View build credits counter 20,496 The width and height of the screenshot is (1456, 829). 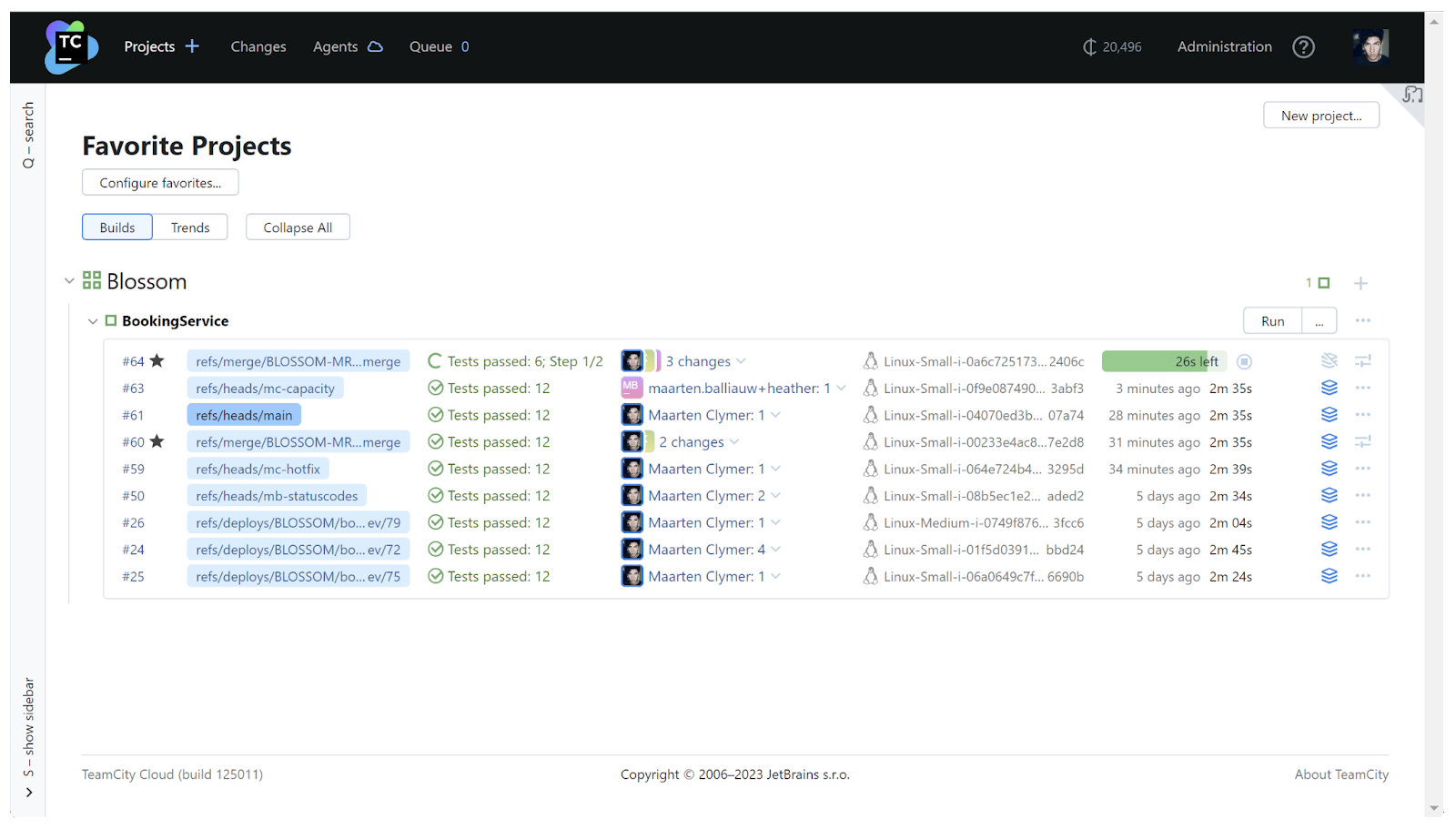click(1112, 47)
